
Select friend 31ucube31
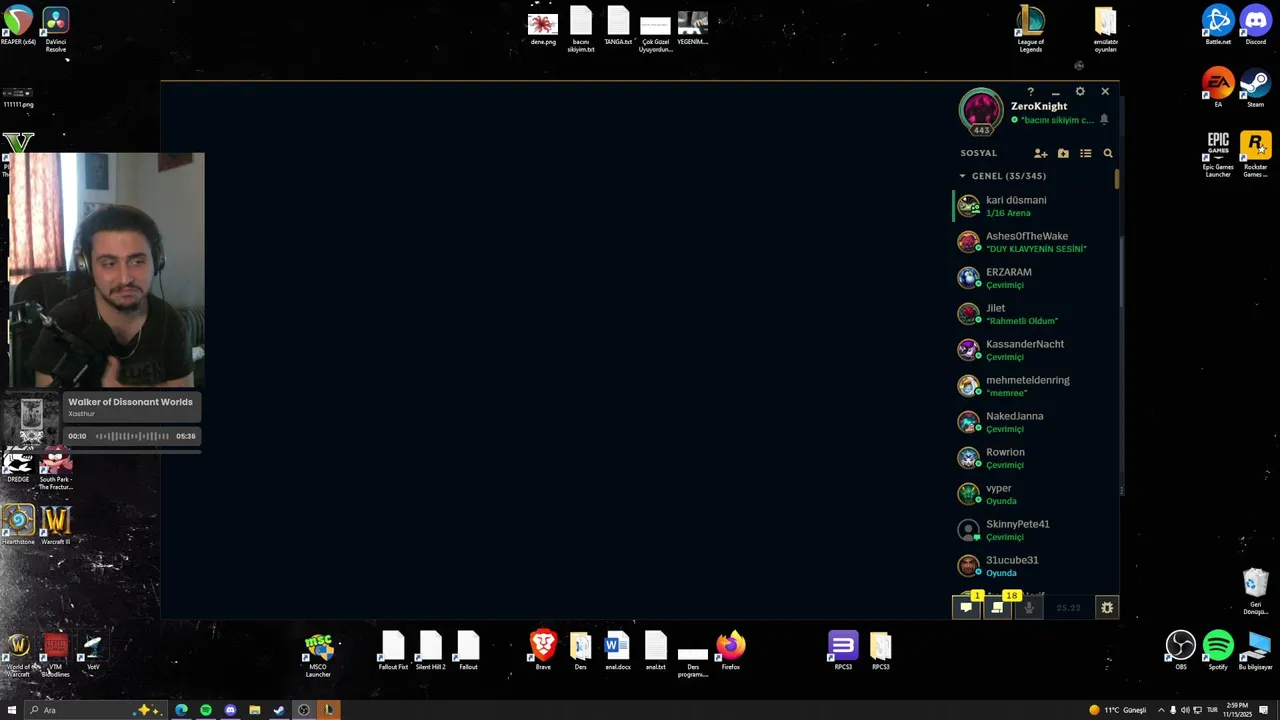pos(1033,566)
